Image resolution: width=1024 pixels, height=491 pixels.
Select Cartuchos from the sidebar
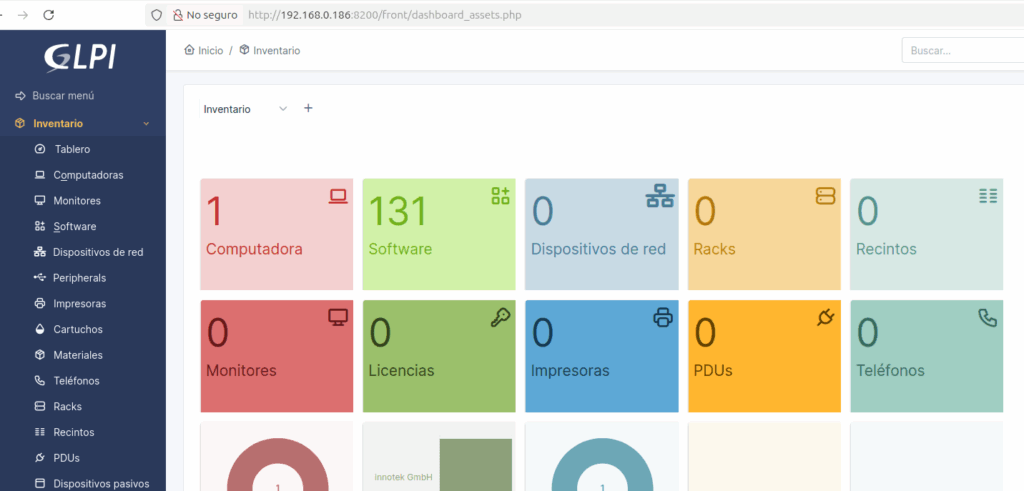click(77, 329)
